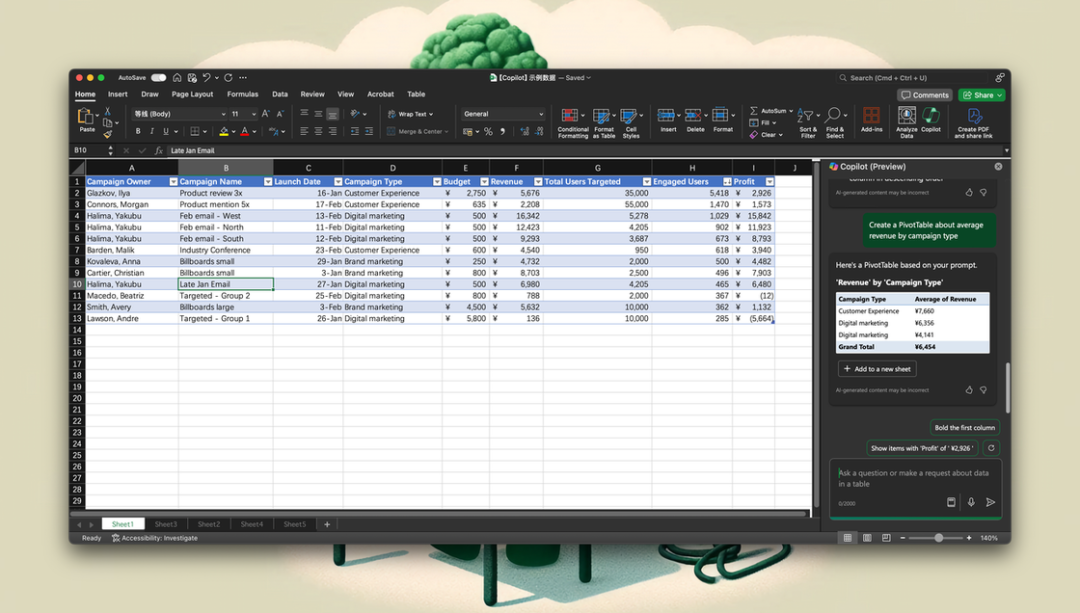Open the font name dropdown
This screenshot has width=1080, height=613.
click(222, 114)
